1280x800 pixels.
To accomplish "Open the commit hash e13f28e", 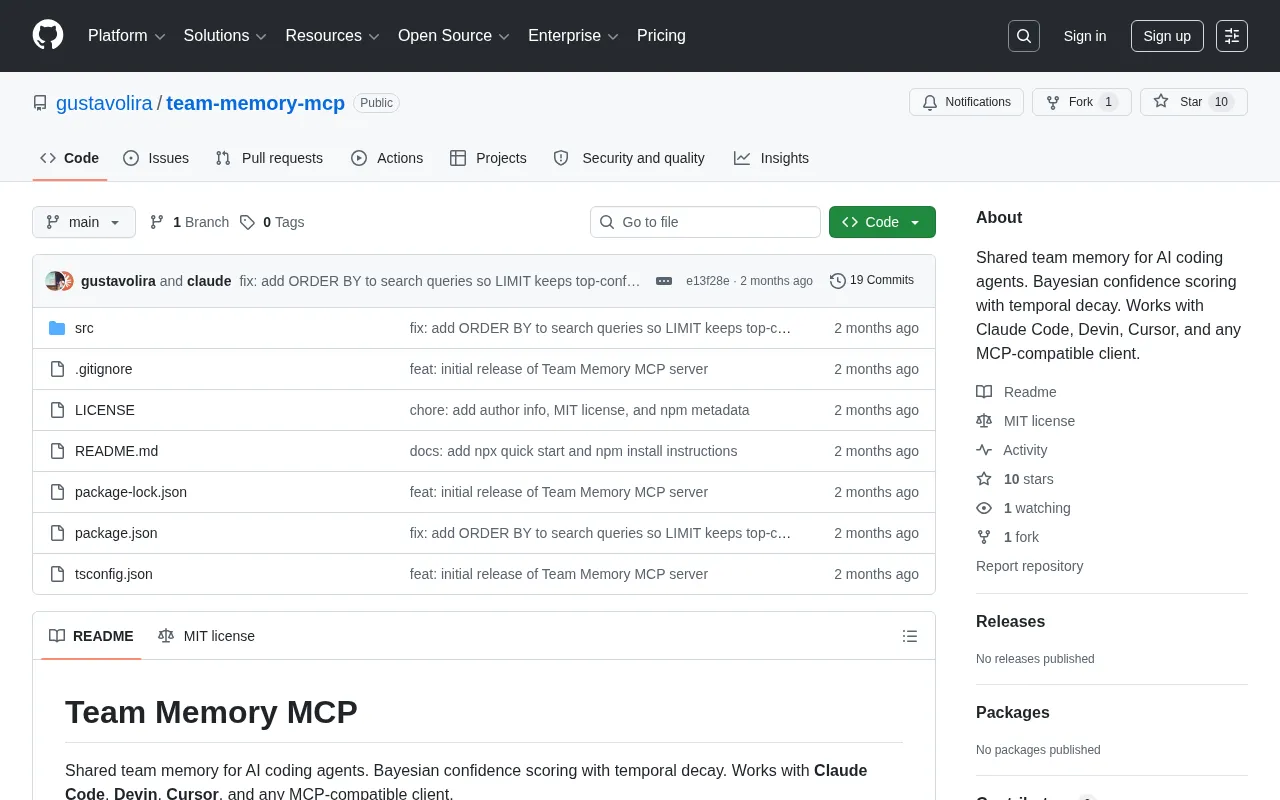I will (708, 281).
